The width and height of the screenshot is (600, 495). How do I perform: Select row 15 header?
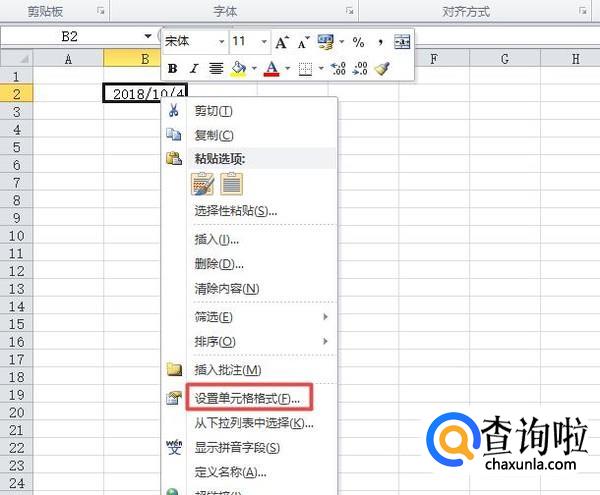pos(16,324)
